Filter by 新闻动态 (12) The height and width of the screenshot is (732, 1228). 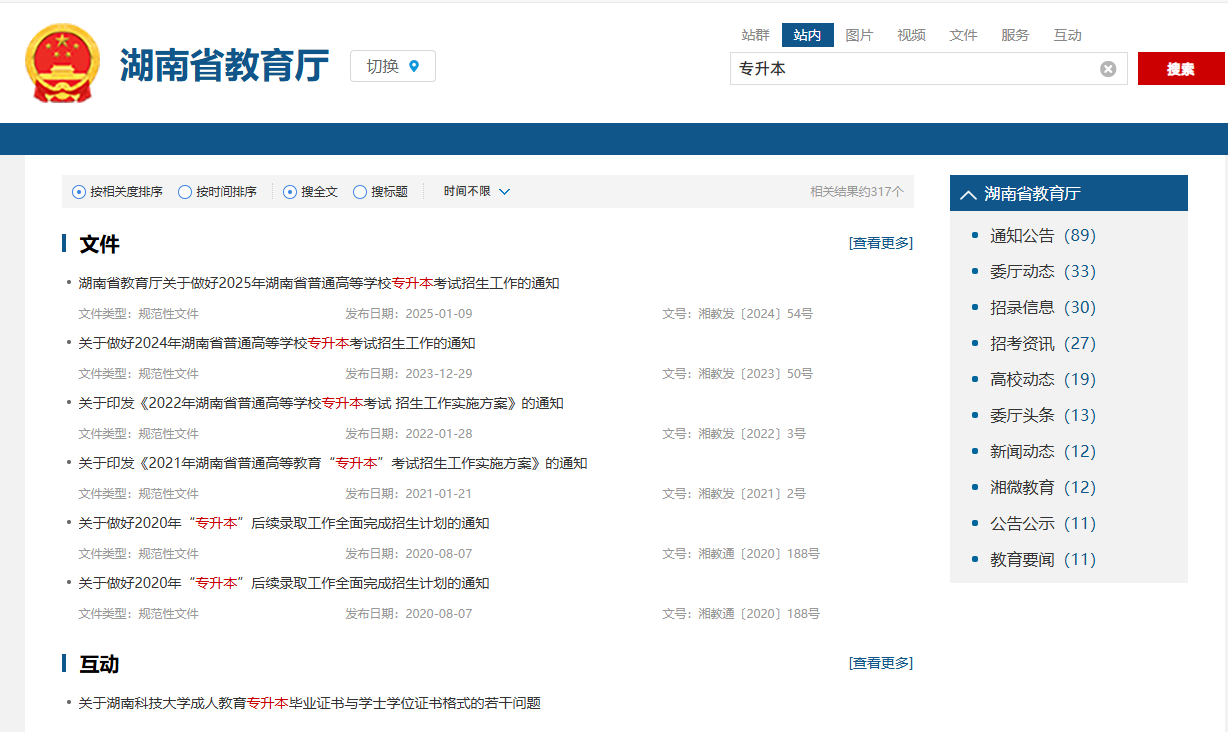(x=1043, y=452)
